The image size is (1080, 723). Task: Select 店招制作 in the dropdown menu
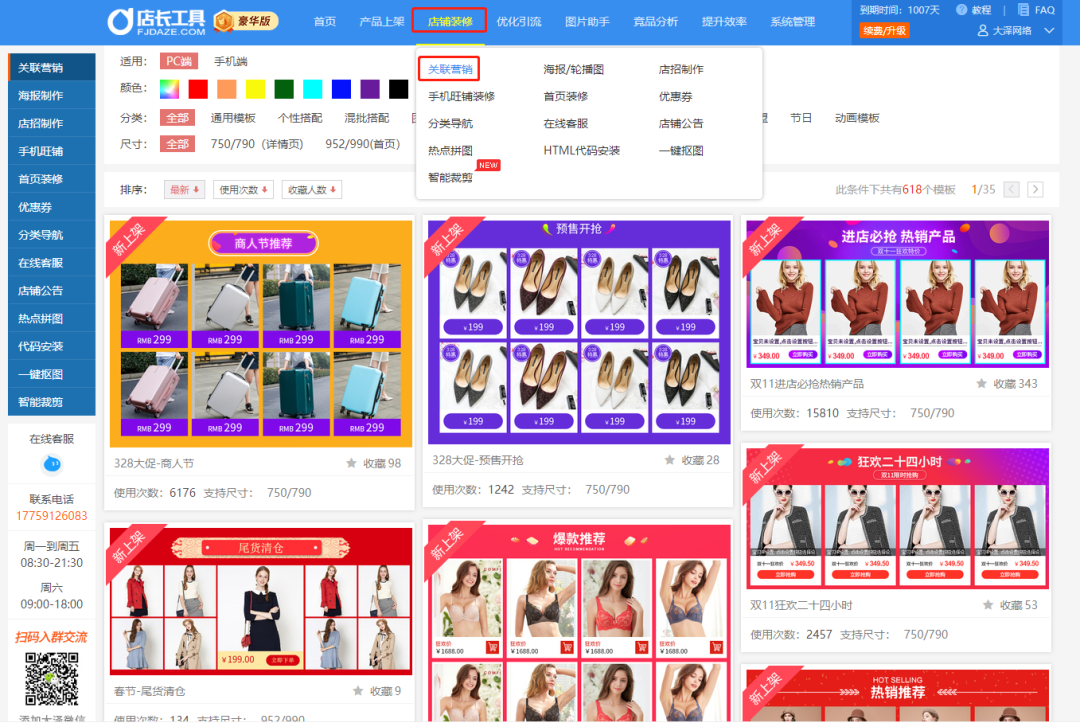click(x=681, y=69)
